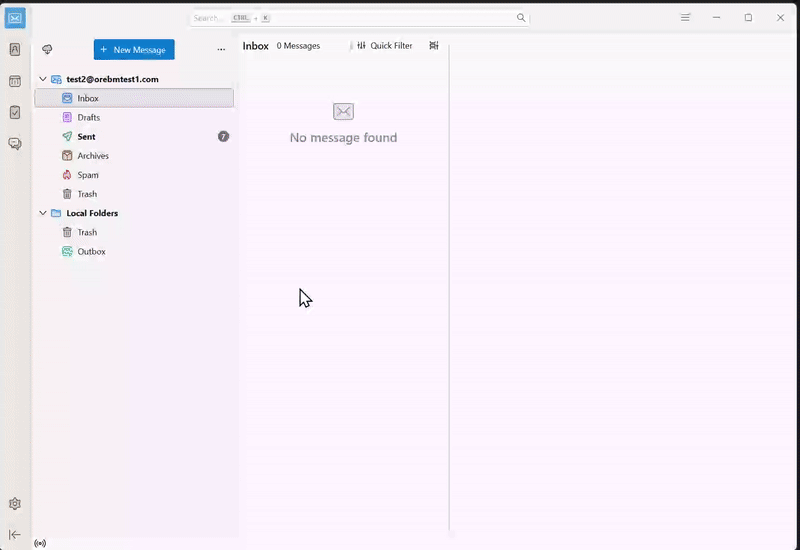Open the Address Book icon

pyautogui.click(x=15, y=49)
